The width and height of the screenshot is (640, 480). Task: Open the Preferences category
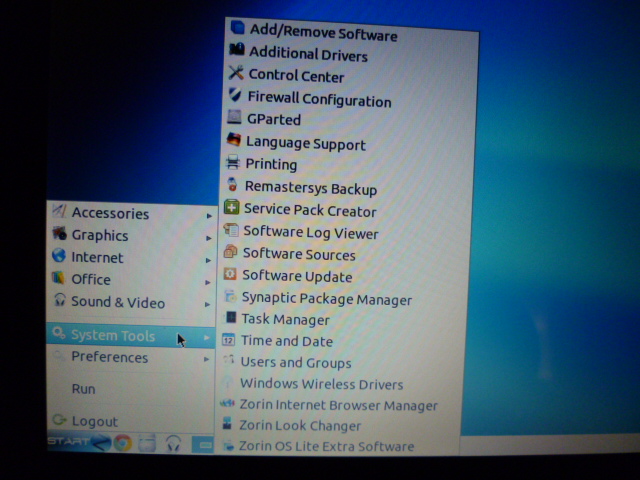click(x=131, y=357)
